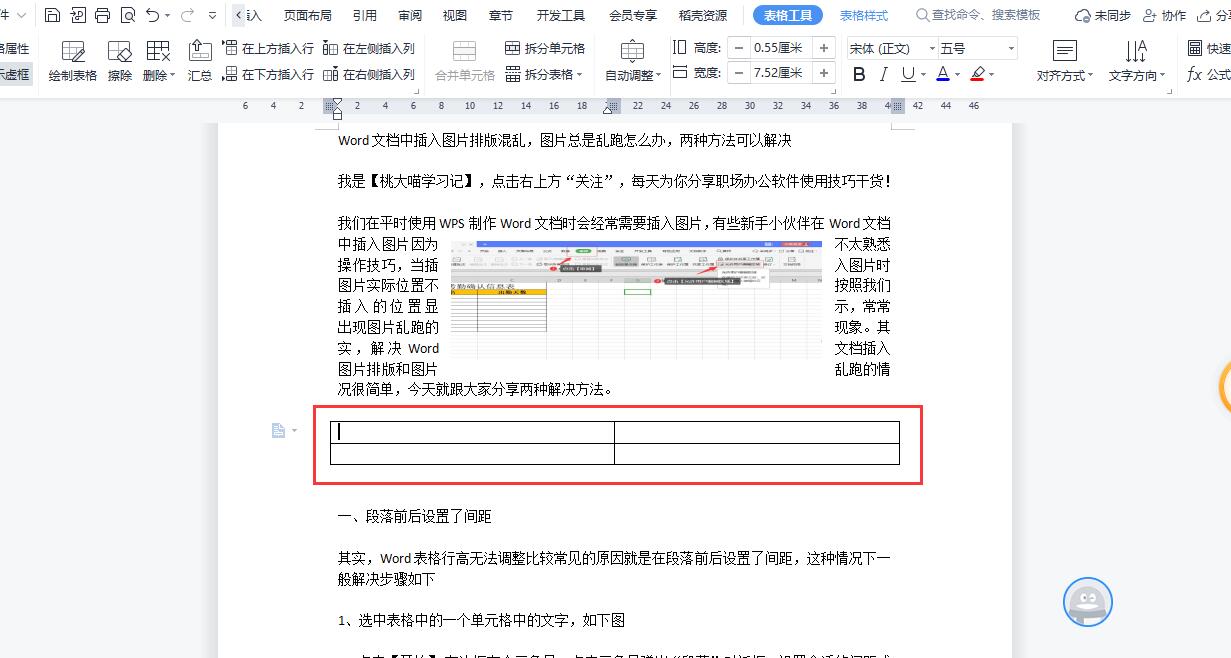The image size is (1231, 658).
Task: Switch to the 表格样式 tab
Action: pyautogui.click(x=863, y=15)
